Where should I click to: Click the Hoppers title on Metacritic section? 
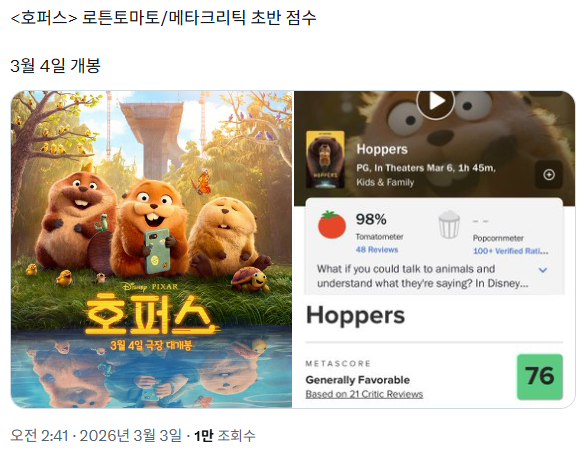pyautogui.click(x=355, y=316)
